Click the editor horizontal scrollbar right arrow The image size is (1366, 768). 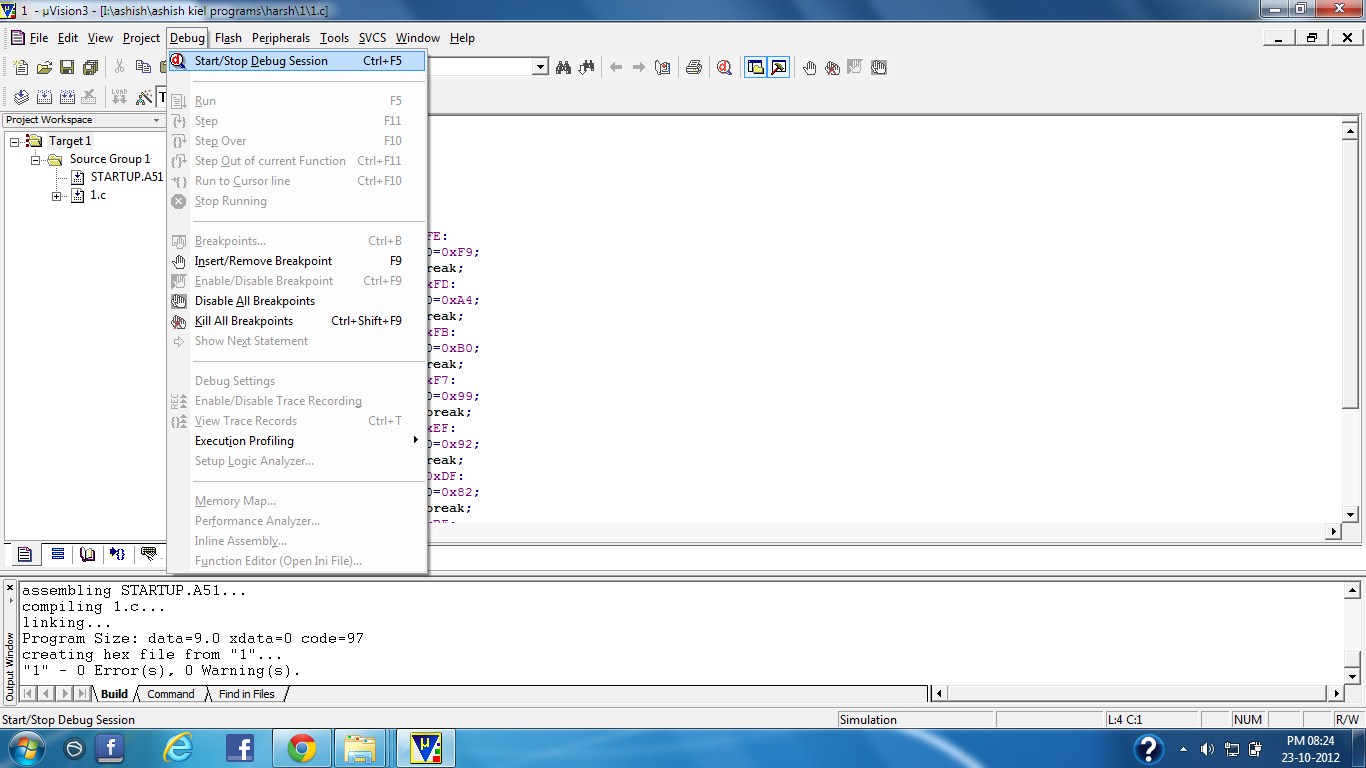1333,532
